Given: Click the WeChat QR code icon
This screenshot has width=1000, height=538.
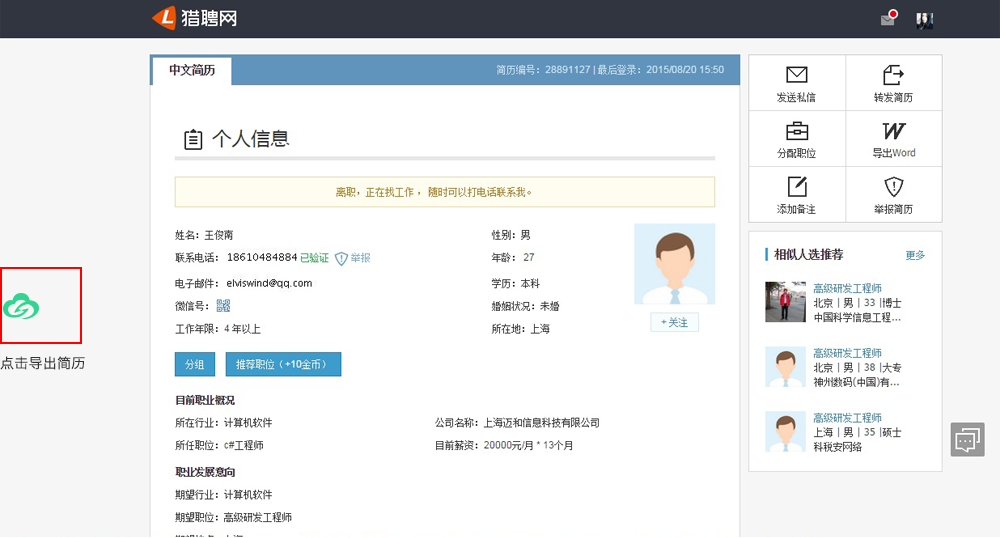Looking at the screenshot, I should 223,306.
